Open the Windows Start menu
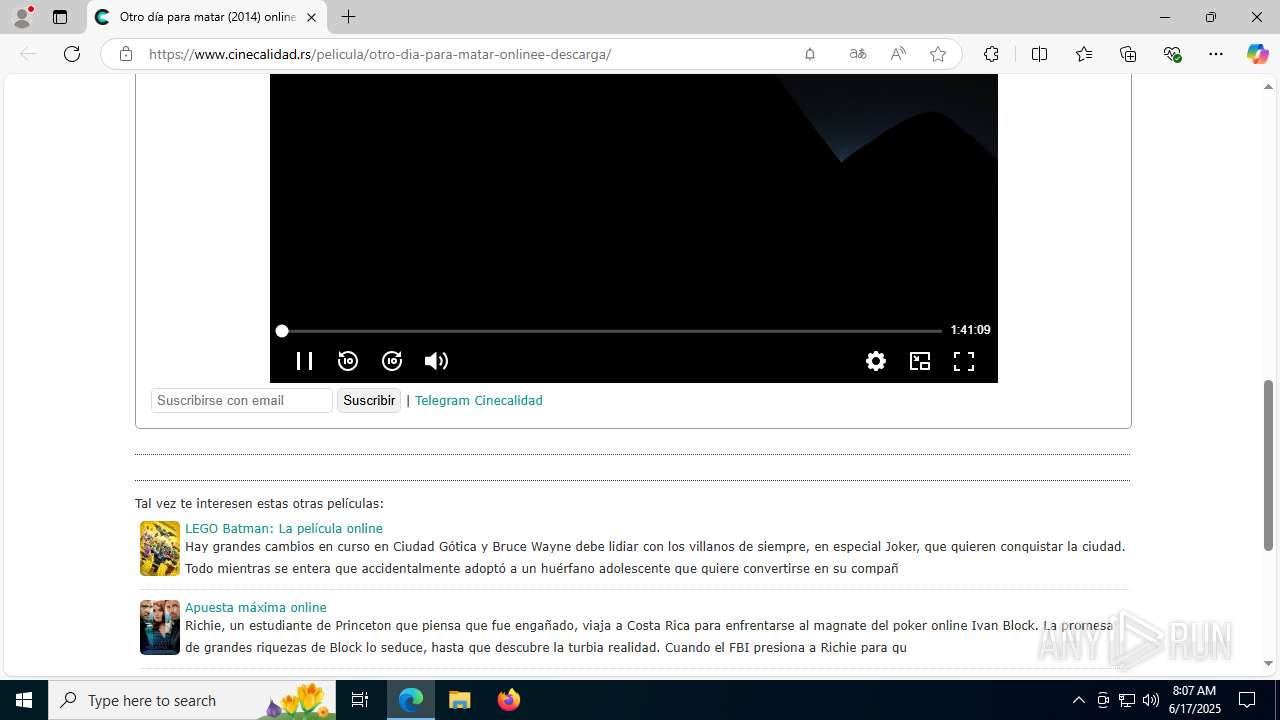 coord(24,700)
